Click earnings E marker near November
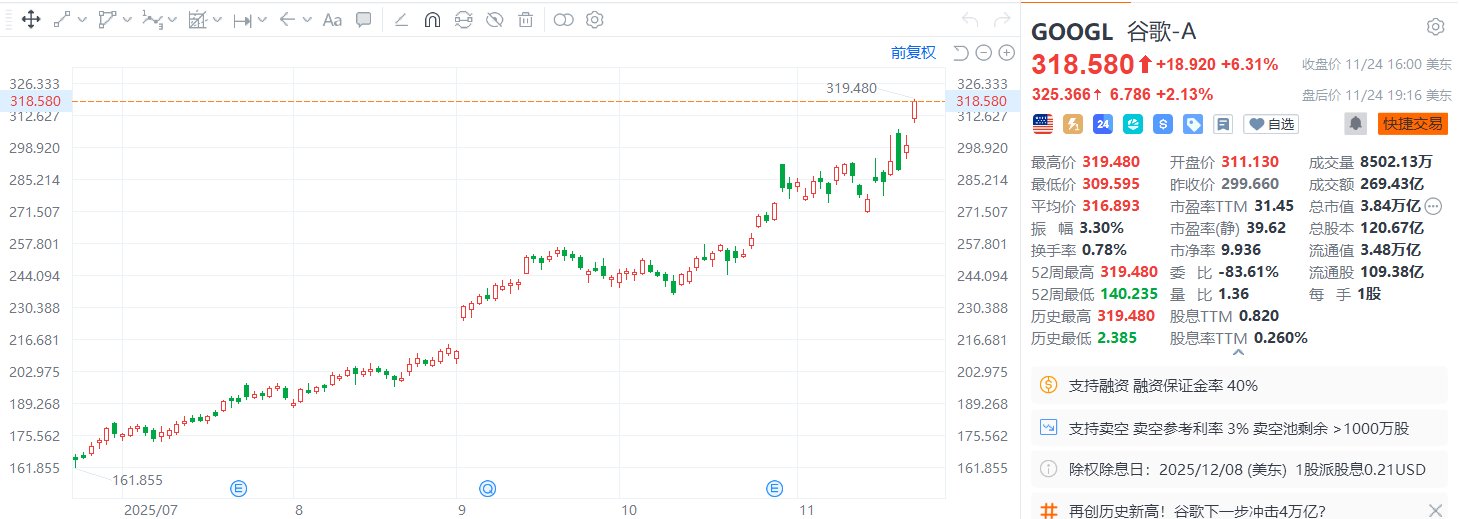Image resolution: width=1459 pixels, height=519 pixels. coord(774,488)
